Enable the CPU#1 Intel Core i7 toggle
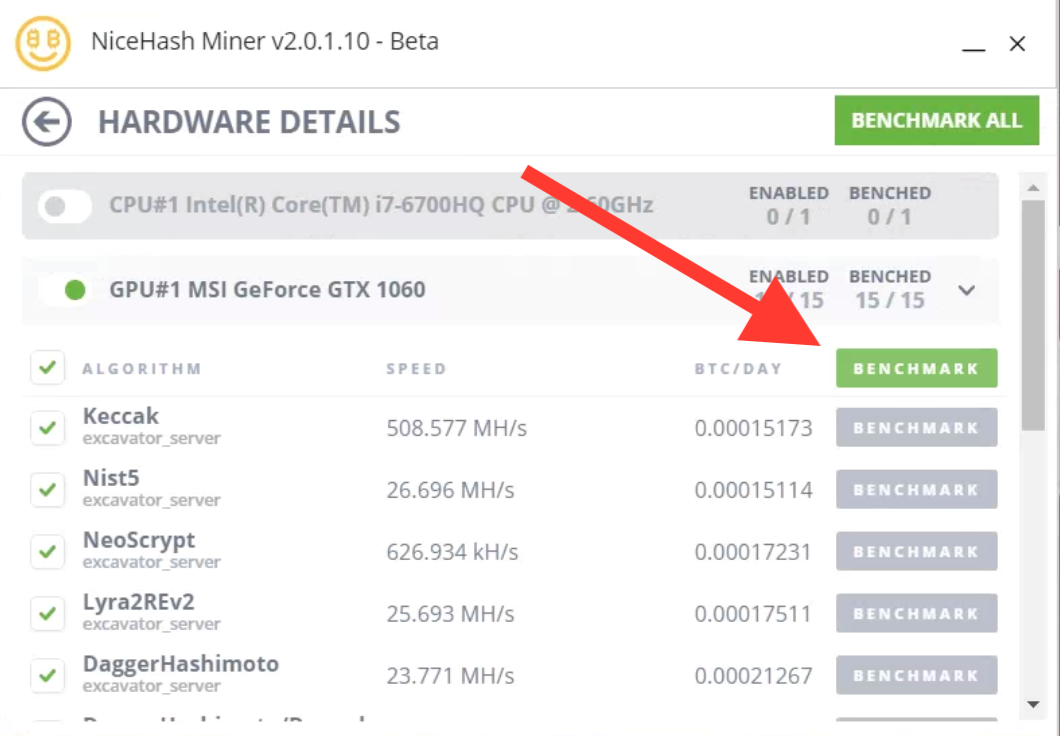This screenshot has width=1060, height=736. click(x=64, y=206)
